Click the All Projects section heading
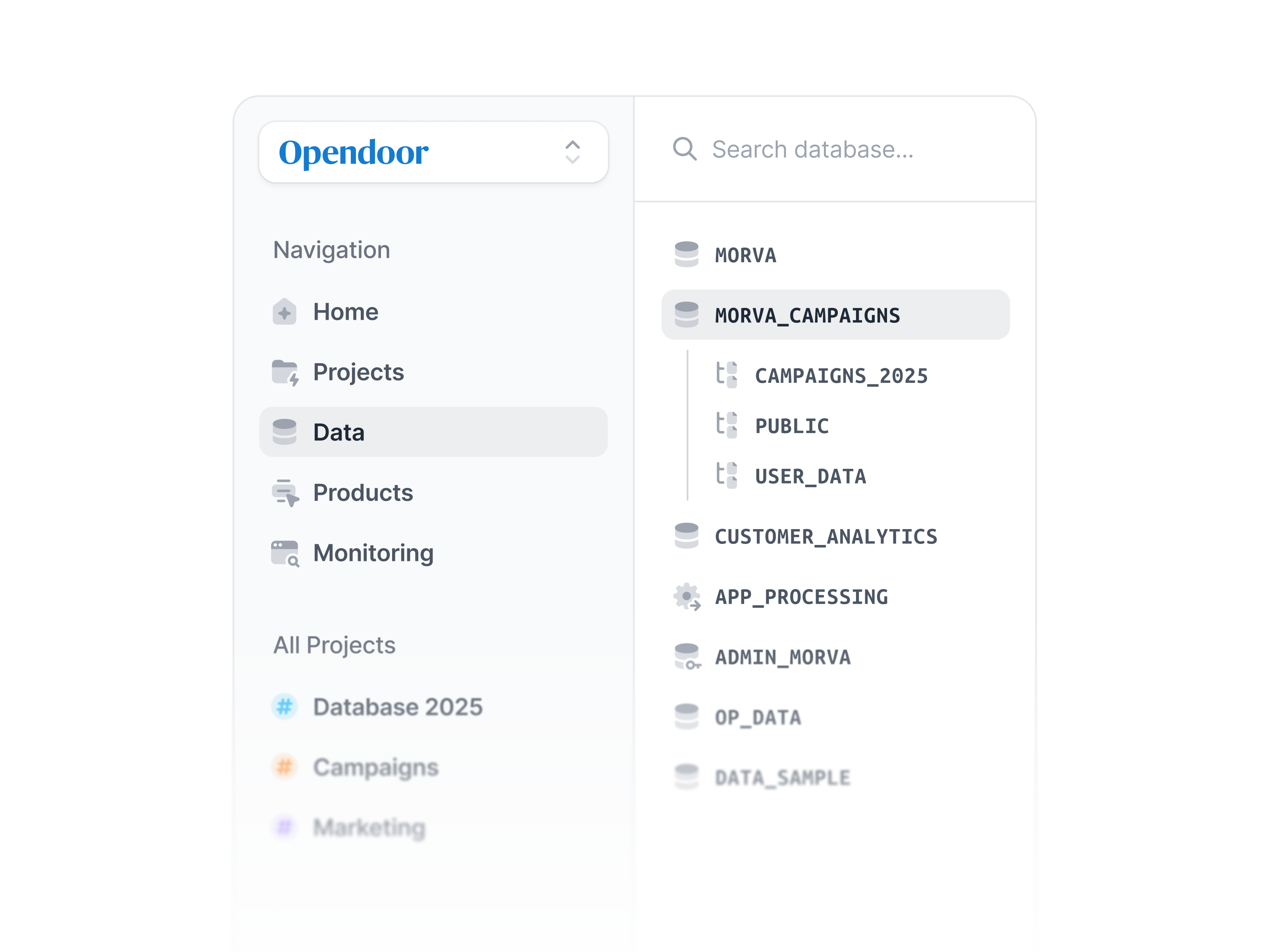This screenshot has height=952, width=1270. (x=334, y=645)
